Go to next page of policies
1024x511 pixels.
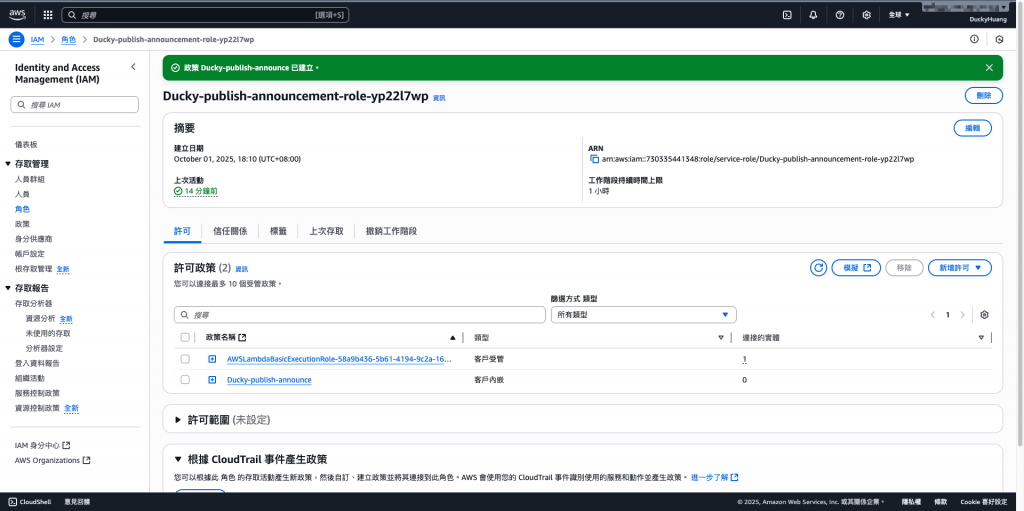pos(963,314)
